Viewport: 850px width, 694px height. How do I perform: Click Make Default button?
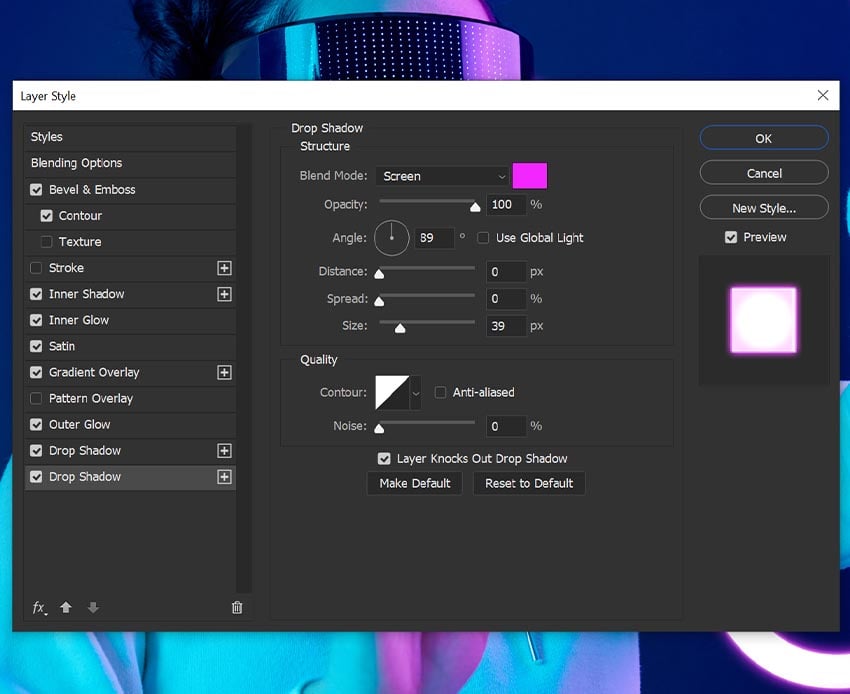(x=415, y=483)
